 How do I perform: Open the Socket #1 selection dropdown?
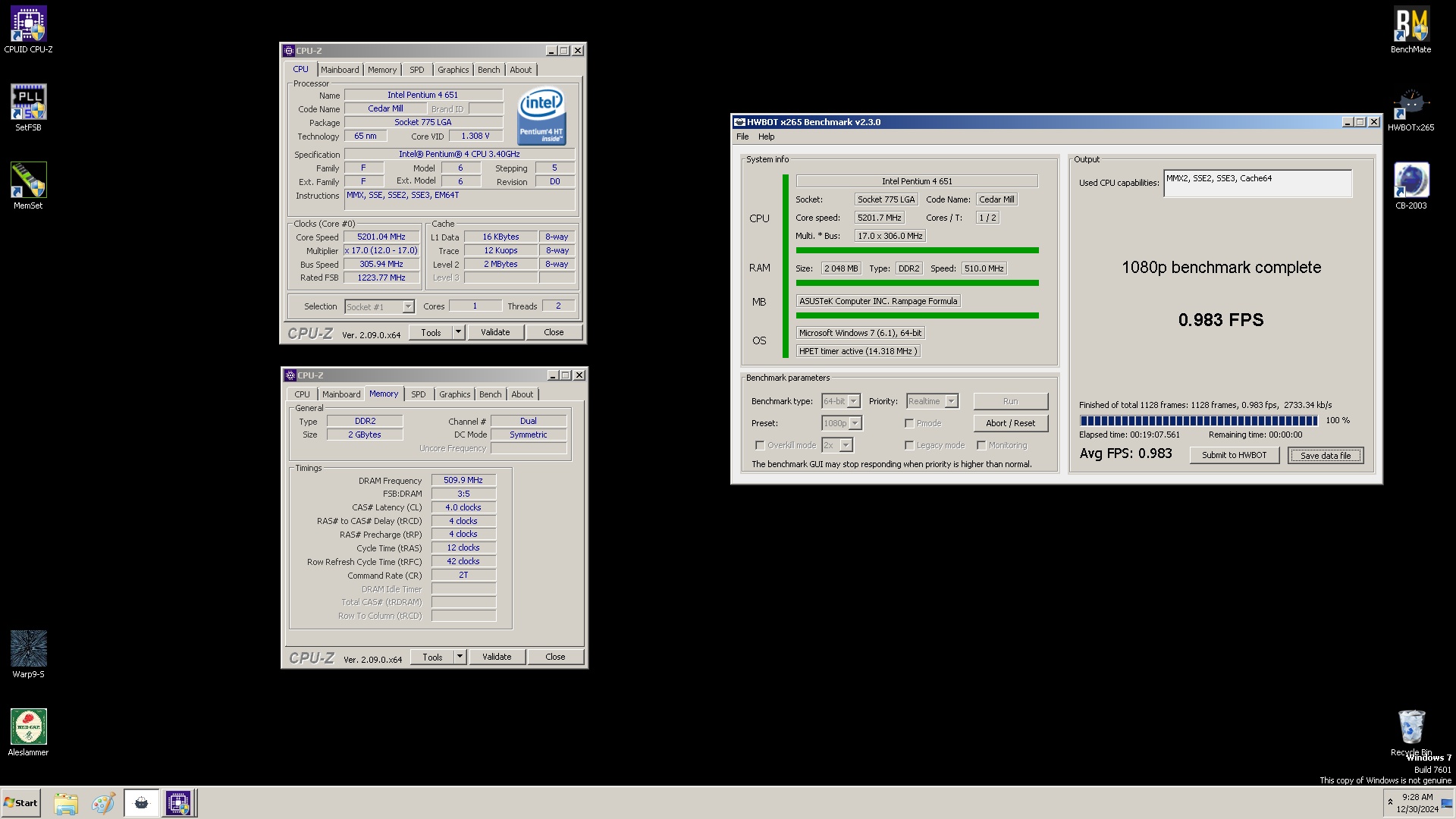[x=379, y=306]
